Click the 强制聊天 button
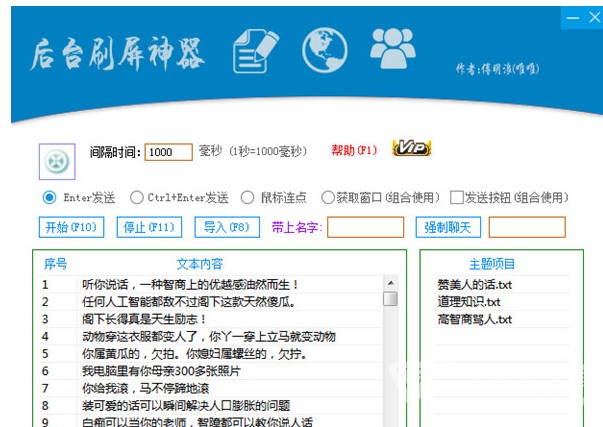Screen dimensions: 603x427 coord(448,227)
